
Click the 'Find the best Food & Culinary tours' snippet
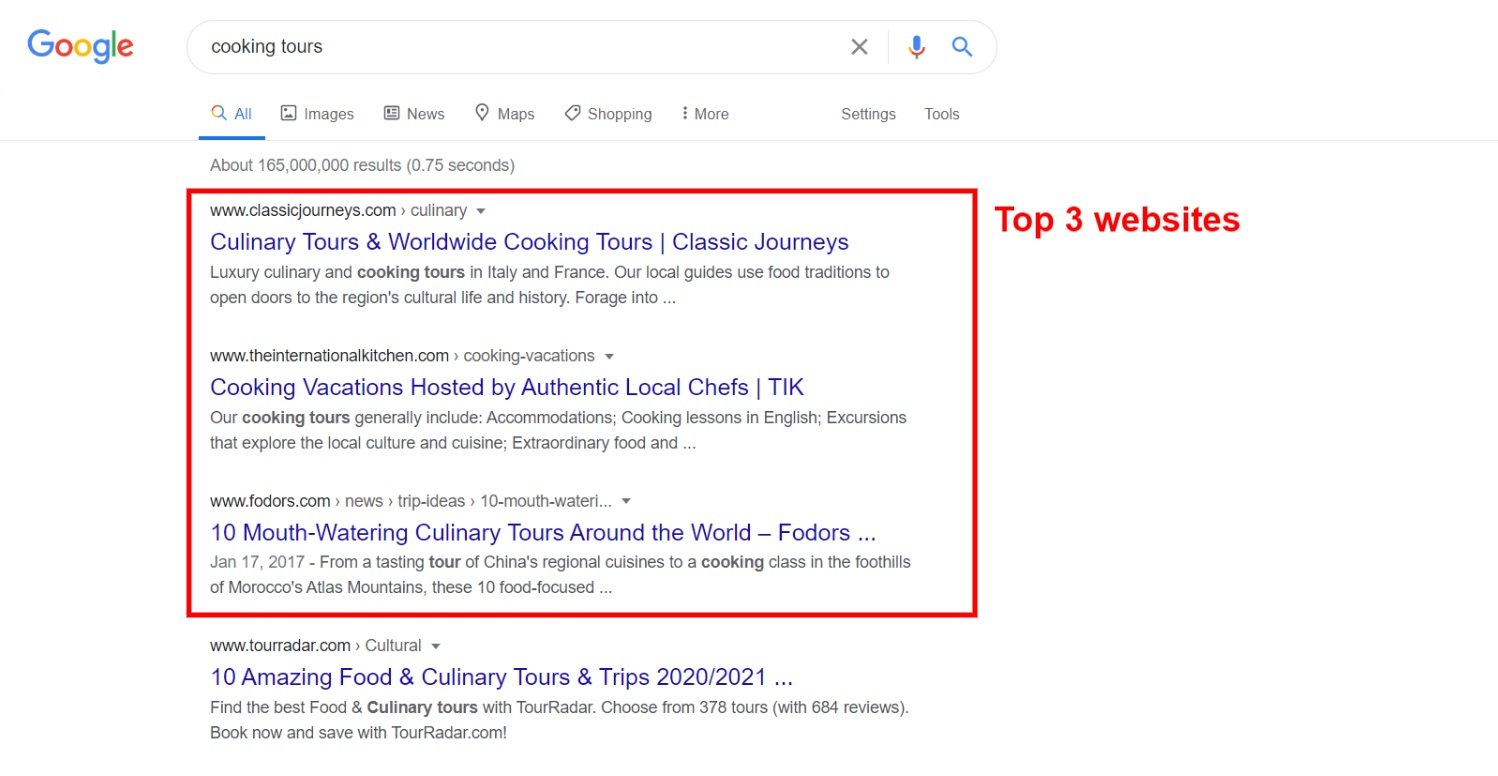click(559, 720)
